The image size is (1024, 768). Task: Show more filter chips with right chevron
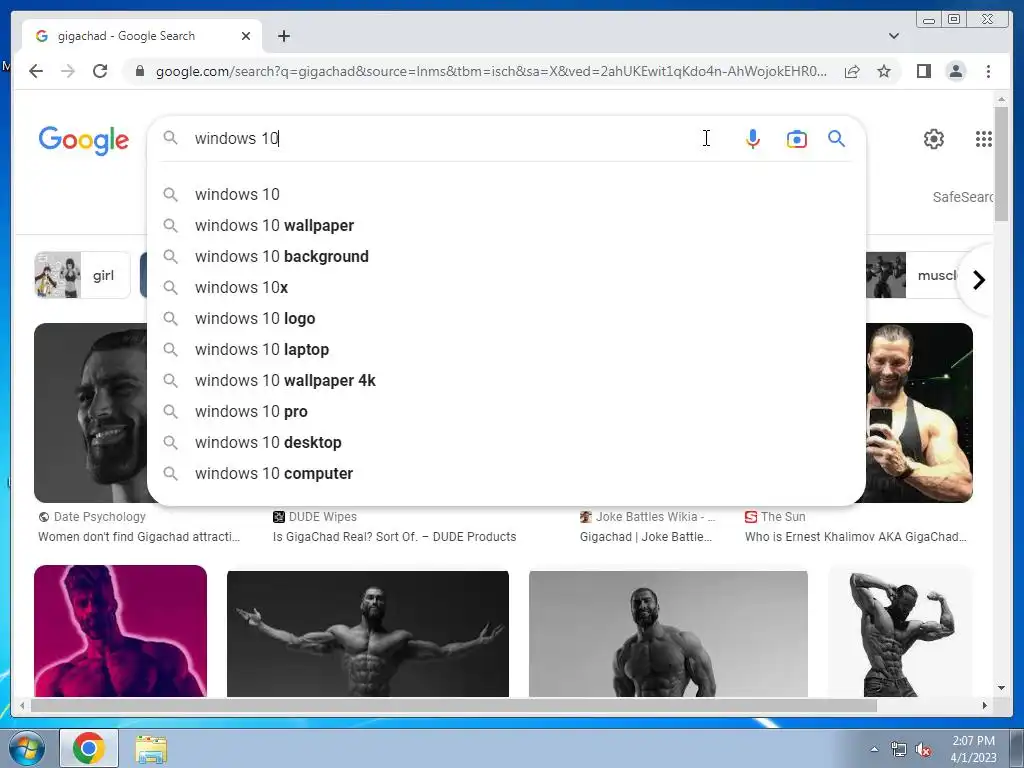click(978, 280)
